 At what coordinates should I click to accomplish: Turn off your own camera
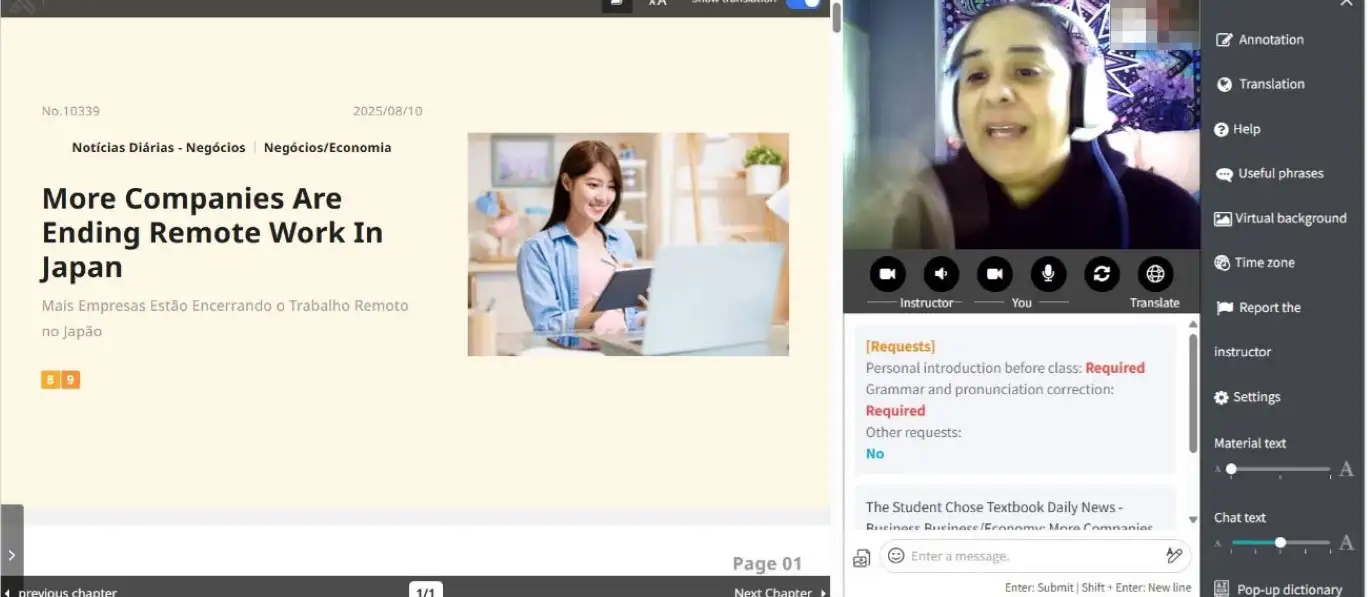[994, 274]
